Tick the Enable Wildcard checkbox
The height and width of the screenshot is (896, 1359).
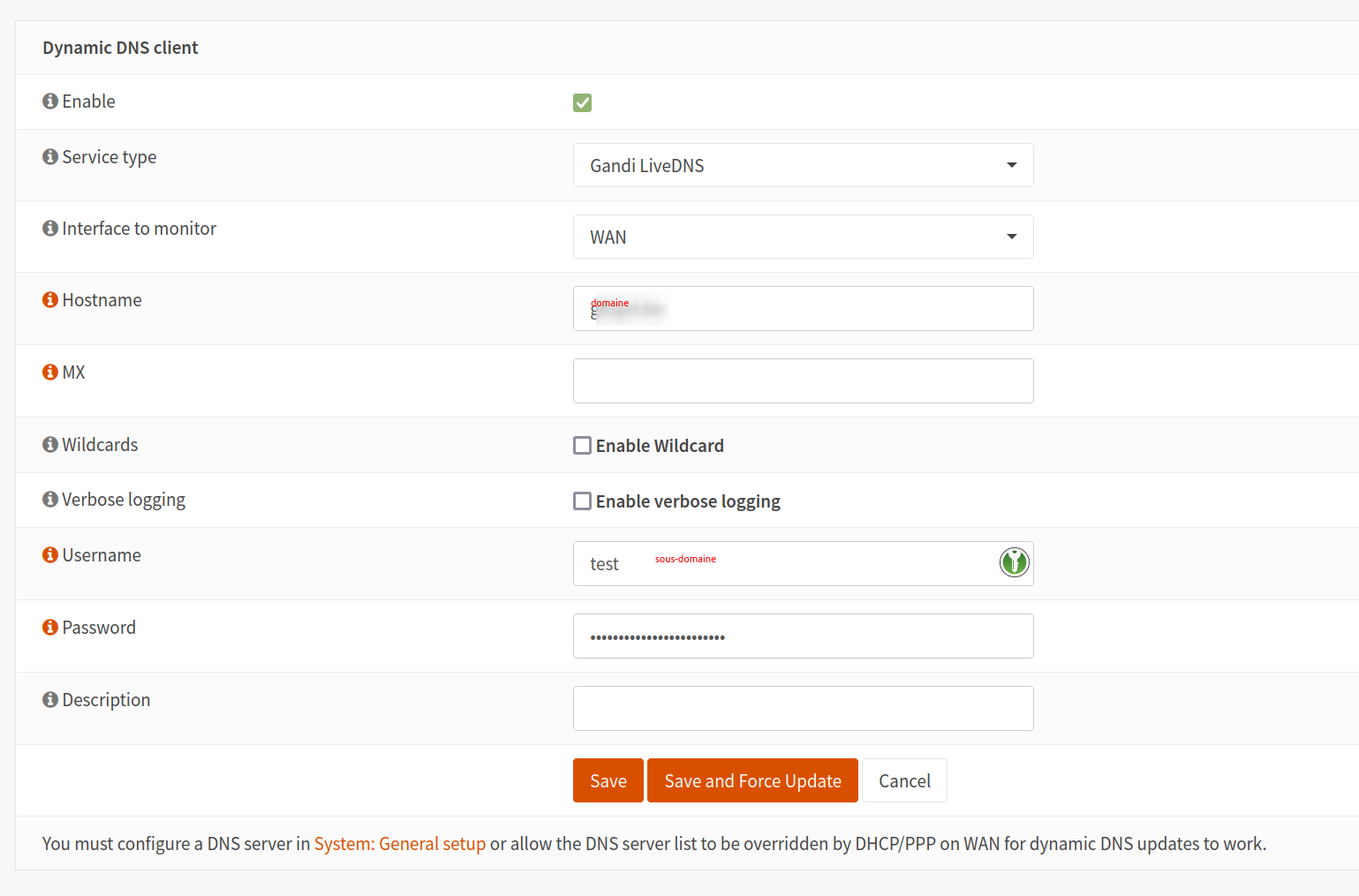582,446
